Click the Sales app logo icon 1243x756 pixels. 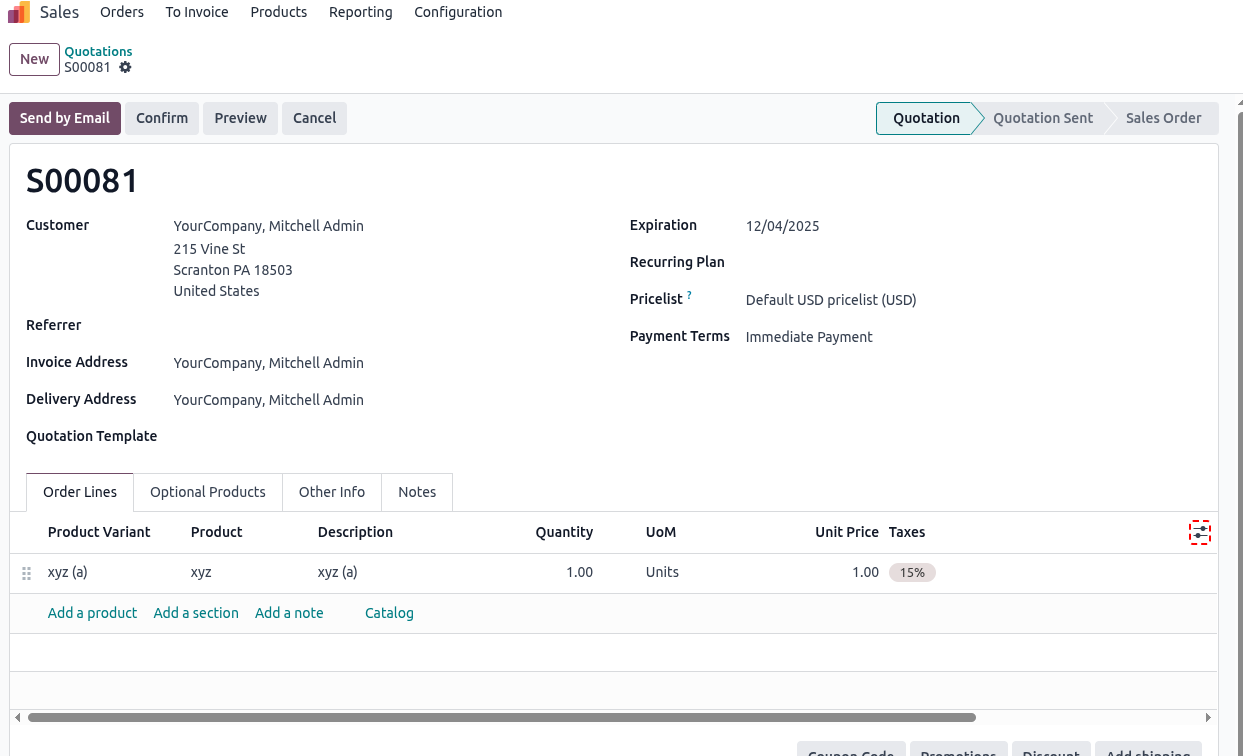19,13
